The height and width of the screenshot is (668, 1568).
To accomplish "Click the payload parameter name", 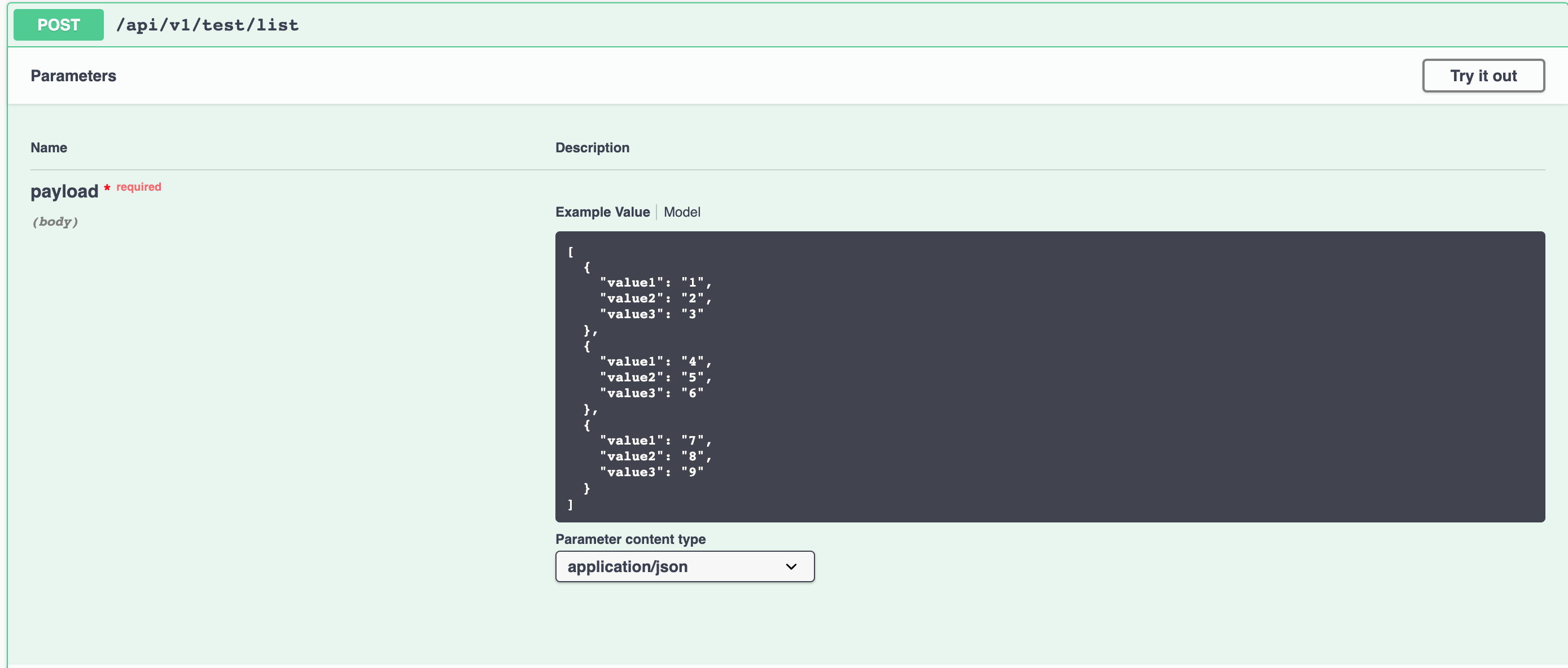I will click(64, 191).
